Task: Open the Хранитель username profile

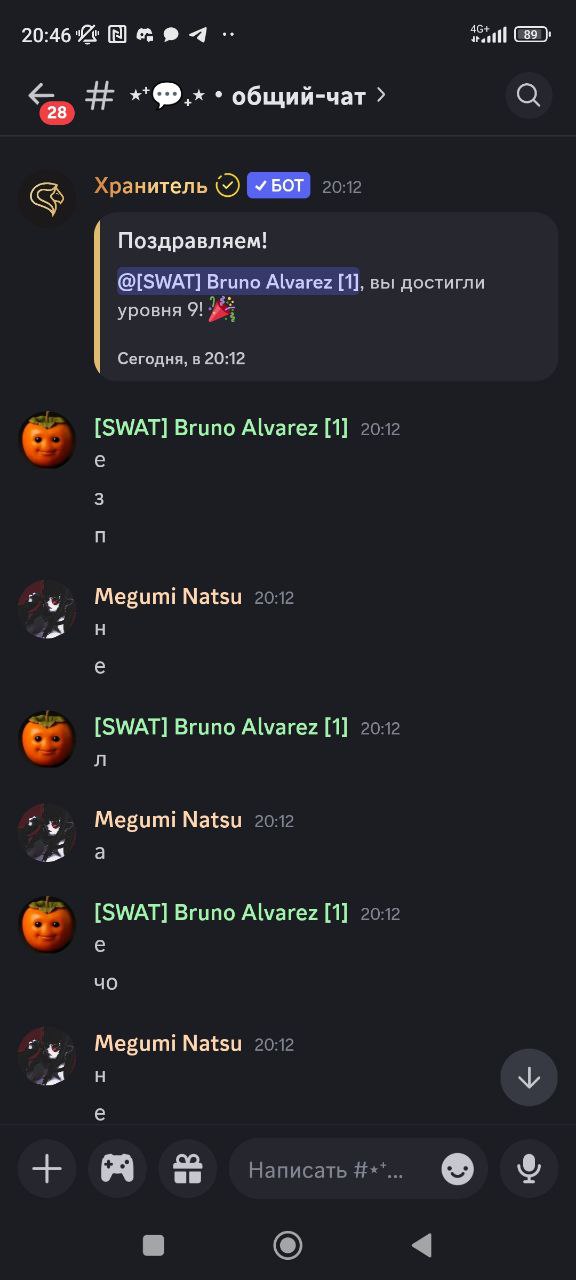Action: tap(151, 185)
